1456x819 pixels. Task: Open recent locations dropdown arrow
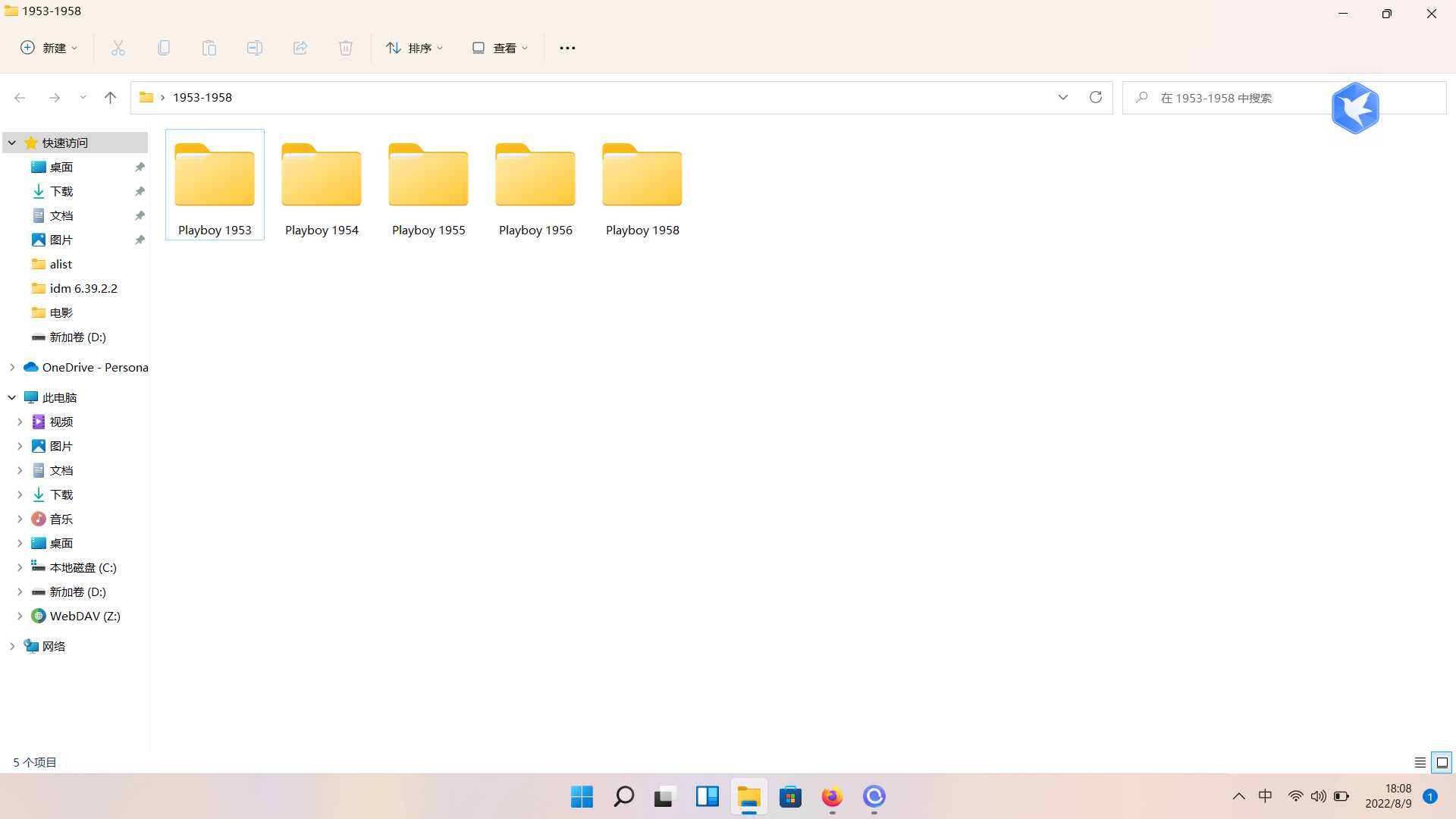(x=83, y=97)
